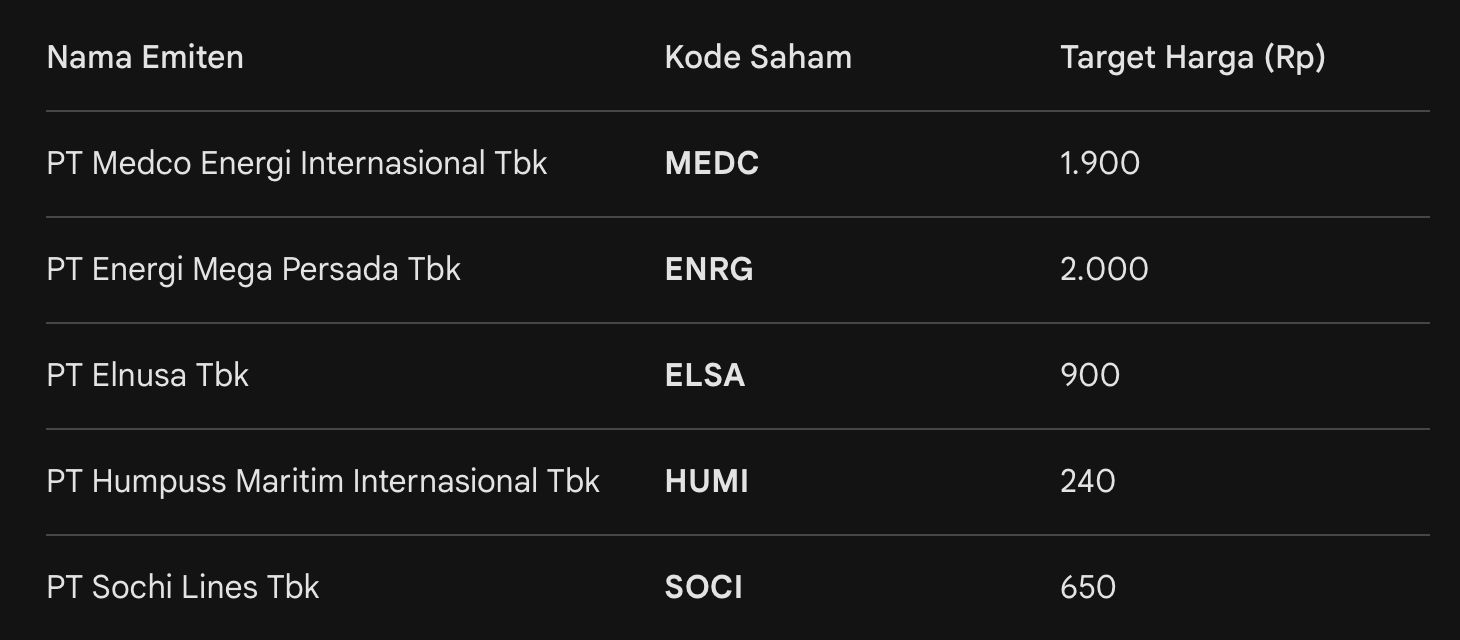Click the Target Harga (Rp) header
Screen dimensions: 1460x640
point(1192,58)
